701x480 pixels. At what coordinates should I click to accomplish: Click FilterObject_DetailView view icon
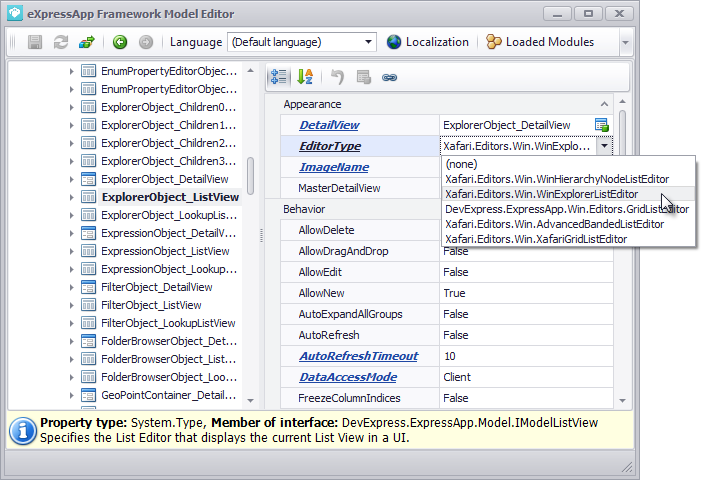point(89,287)
